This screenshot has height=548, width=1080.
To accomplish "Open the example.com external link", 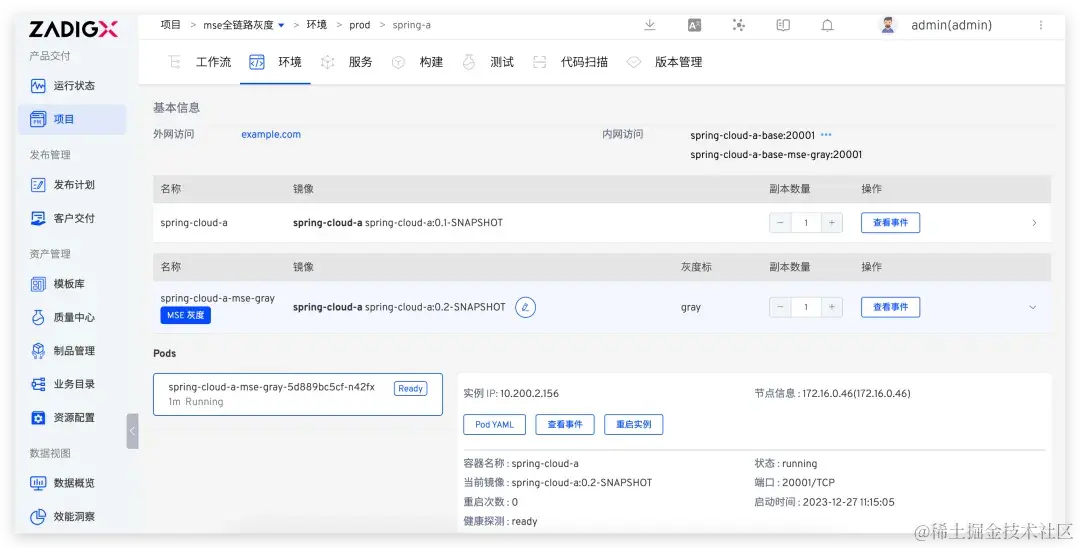I will [x=271, y=134].
